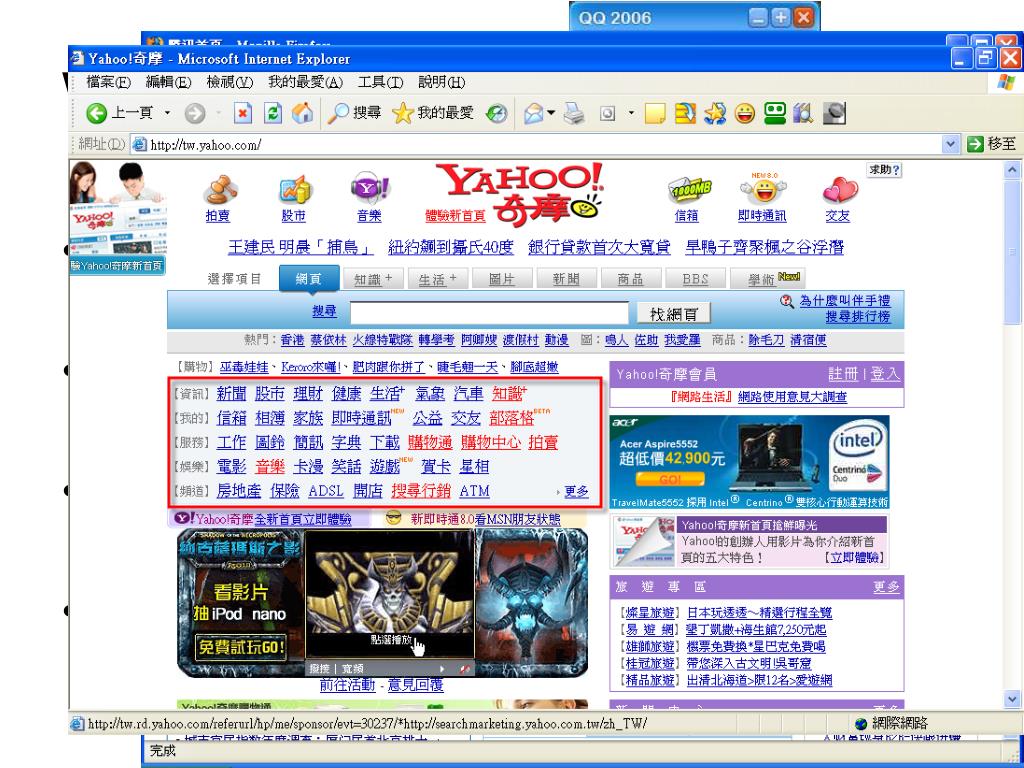This screenshot has height=768, width=1024.
Task: Click the 拍賣 auction gavel icon
Action: (x=219, y=189)
